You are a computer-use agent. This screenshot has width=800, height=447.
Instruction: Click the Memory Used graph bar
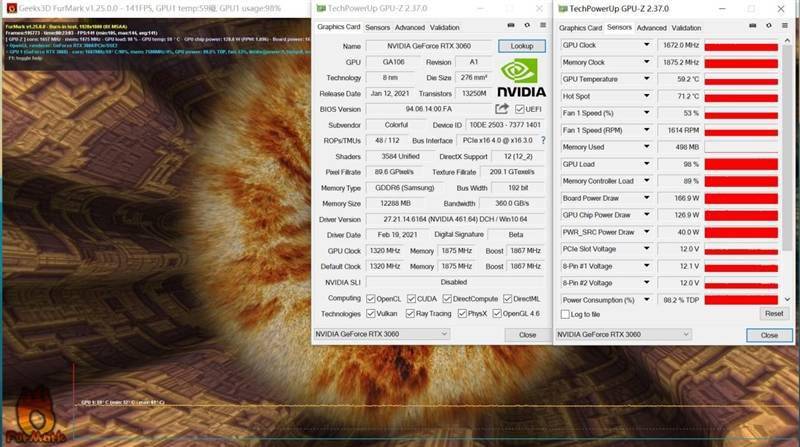coord(741,147)
